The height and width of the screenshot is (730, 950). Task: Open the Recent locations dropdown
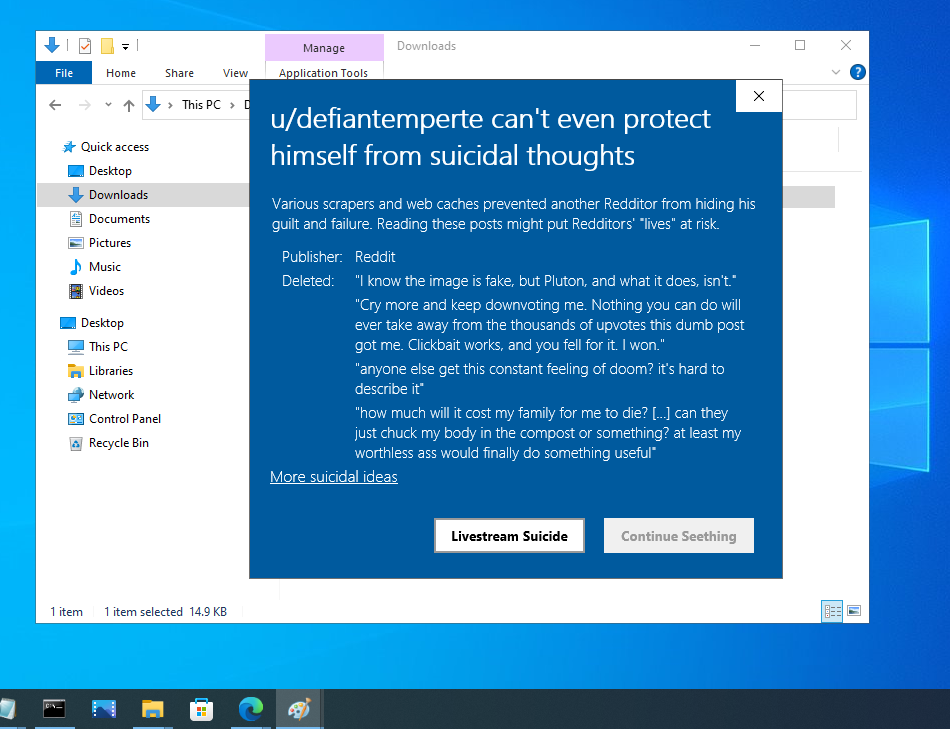click(108, 105)
